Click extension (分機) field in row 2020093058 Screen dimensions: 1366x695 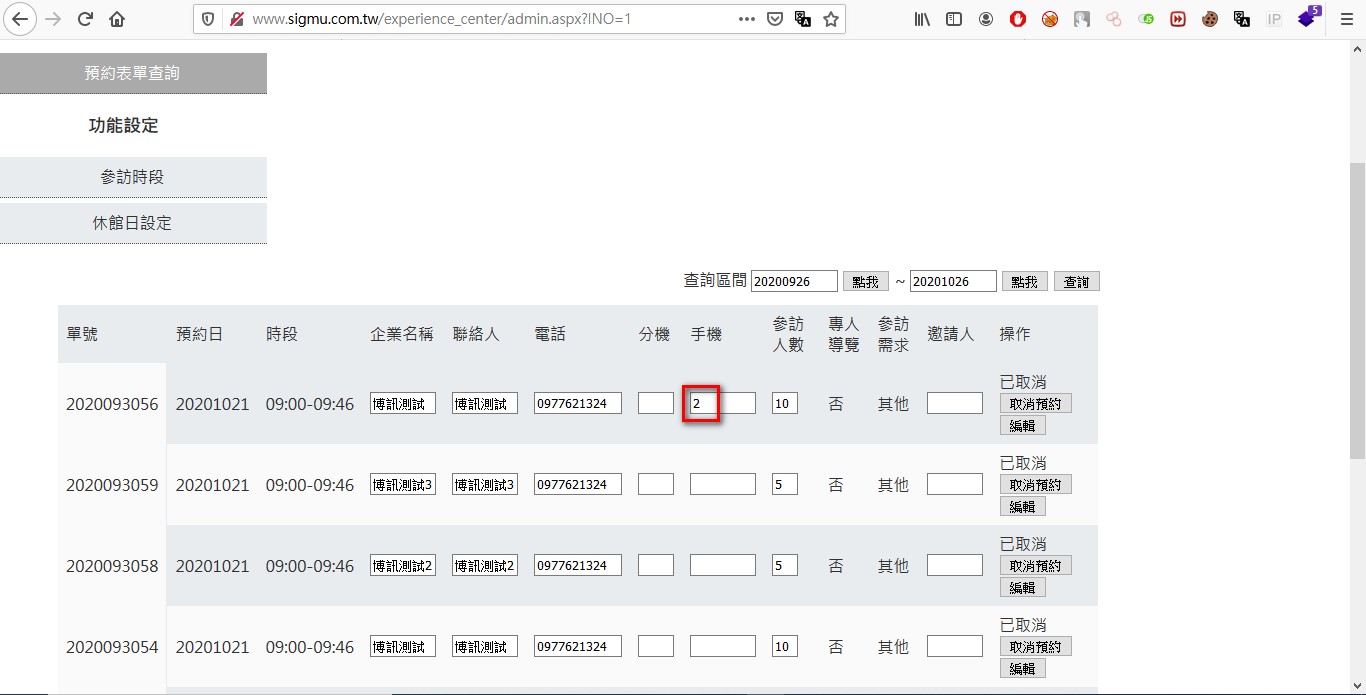656,565
